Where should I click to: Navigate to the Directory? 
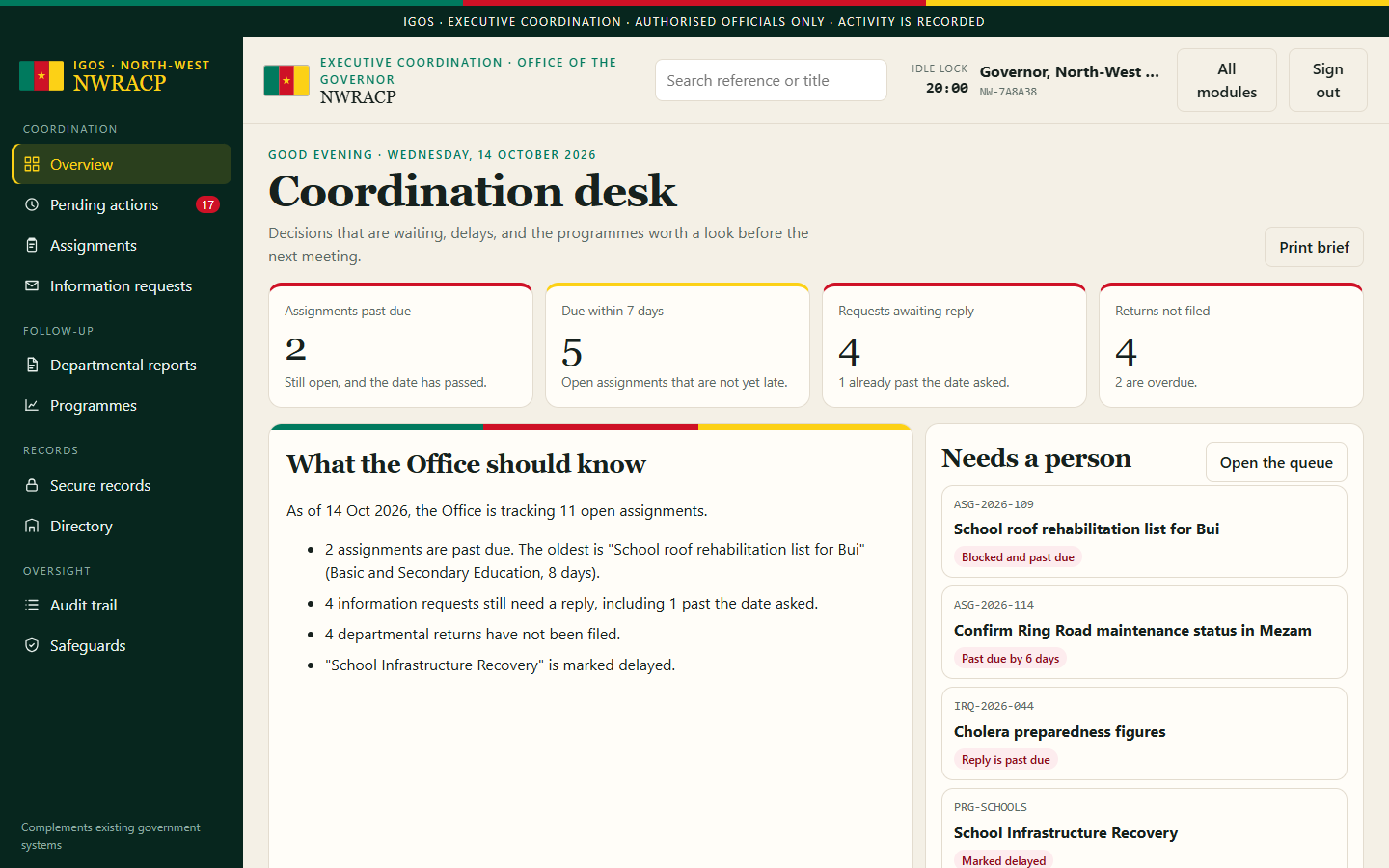(x=122, y=526)
